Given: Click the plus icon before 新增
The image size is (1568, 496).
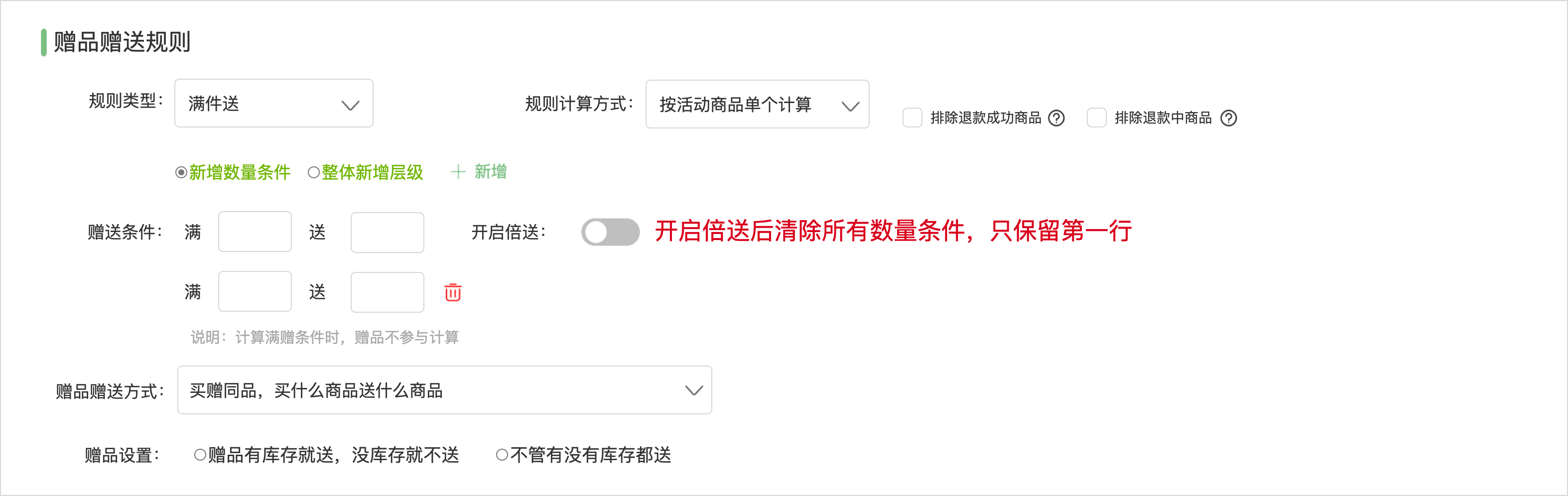Looking at the screenshot, I should pos(458,172).
